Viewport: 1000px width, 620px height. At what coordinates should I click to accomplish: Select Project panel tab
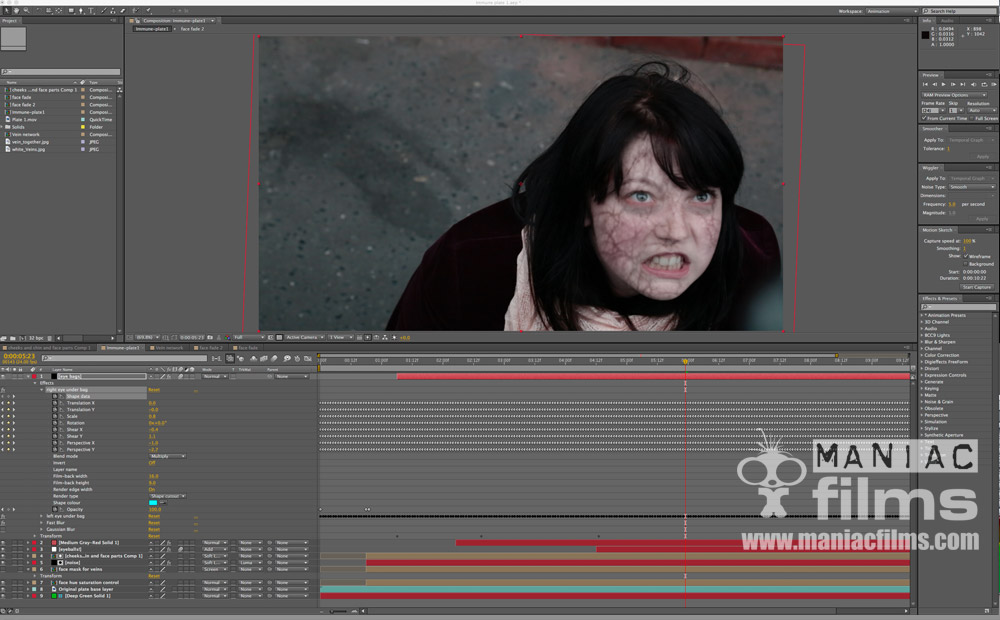tap(10, 20)
